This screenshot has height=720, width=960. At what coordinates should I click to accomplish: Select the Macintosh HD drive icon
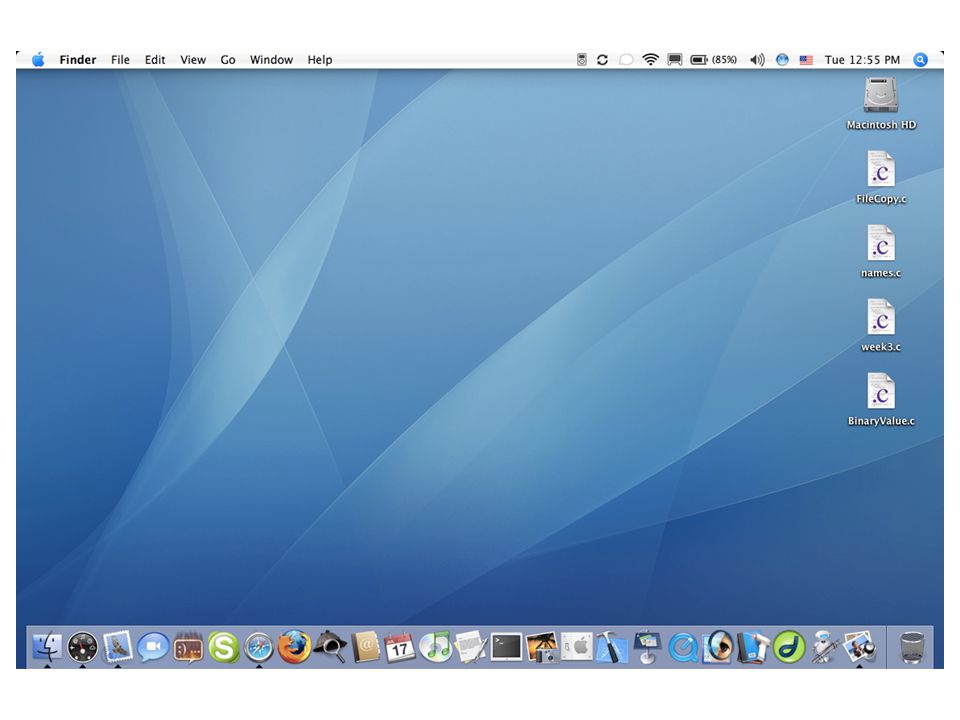(x=880, y=95)
